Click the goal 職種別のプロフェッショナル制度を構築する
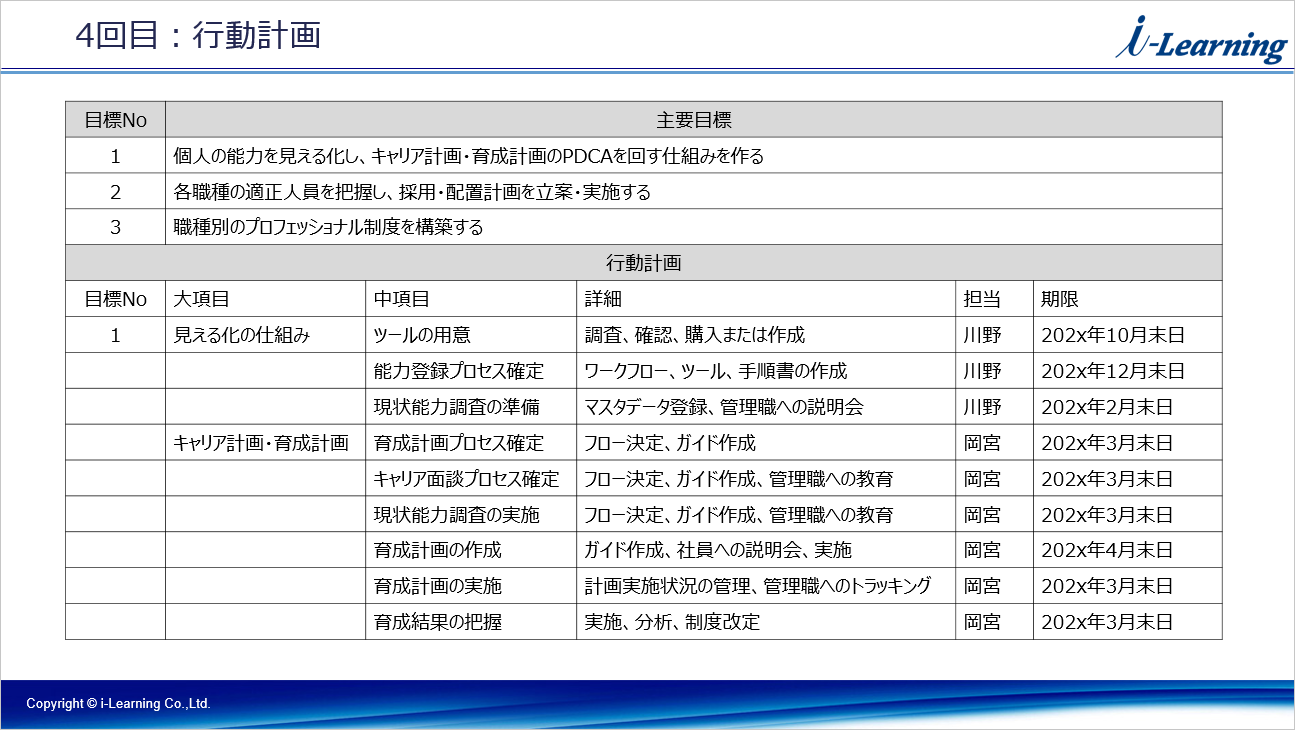Screen dimensions: 1295x730 click(328, 227)
